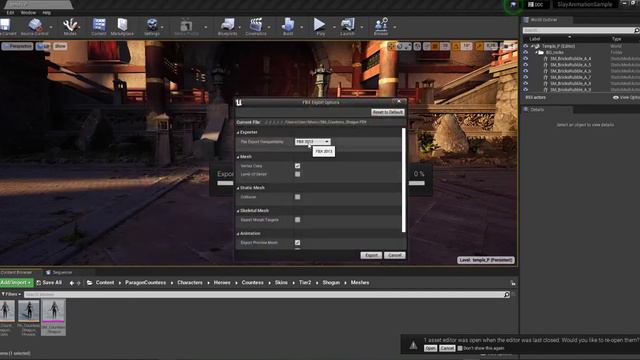Collapse the BG_rocks folder tree arrow
The height and width of the screenshot is (360, 640).
pyautogui.click(x=536, y=53)
